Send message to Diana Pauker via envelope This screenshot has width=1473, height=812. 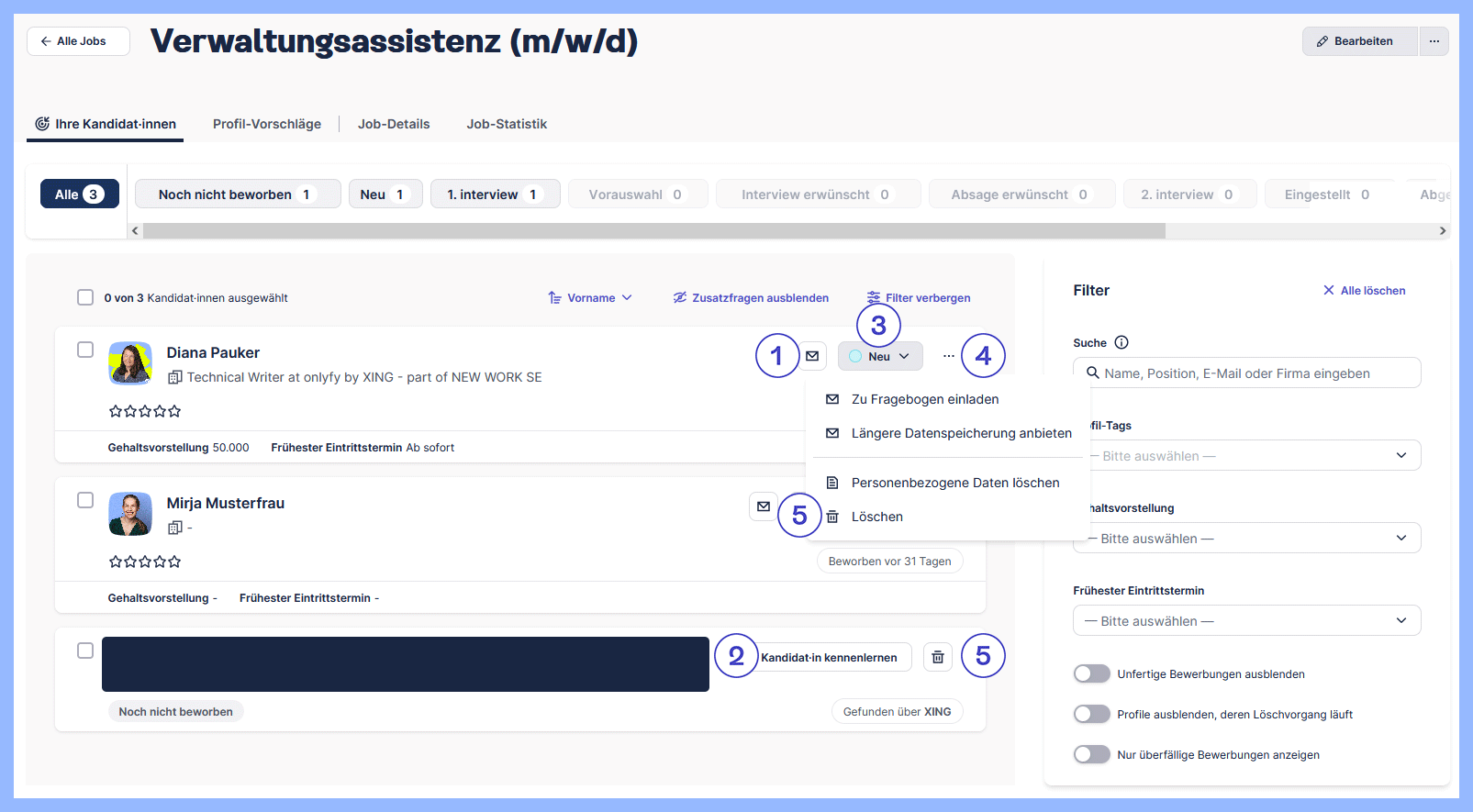(812, 356)
